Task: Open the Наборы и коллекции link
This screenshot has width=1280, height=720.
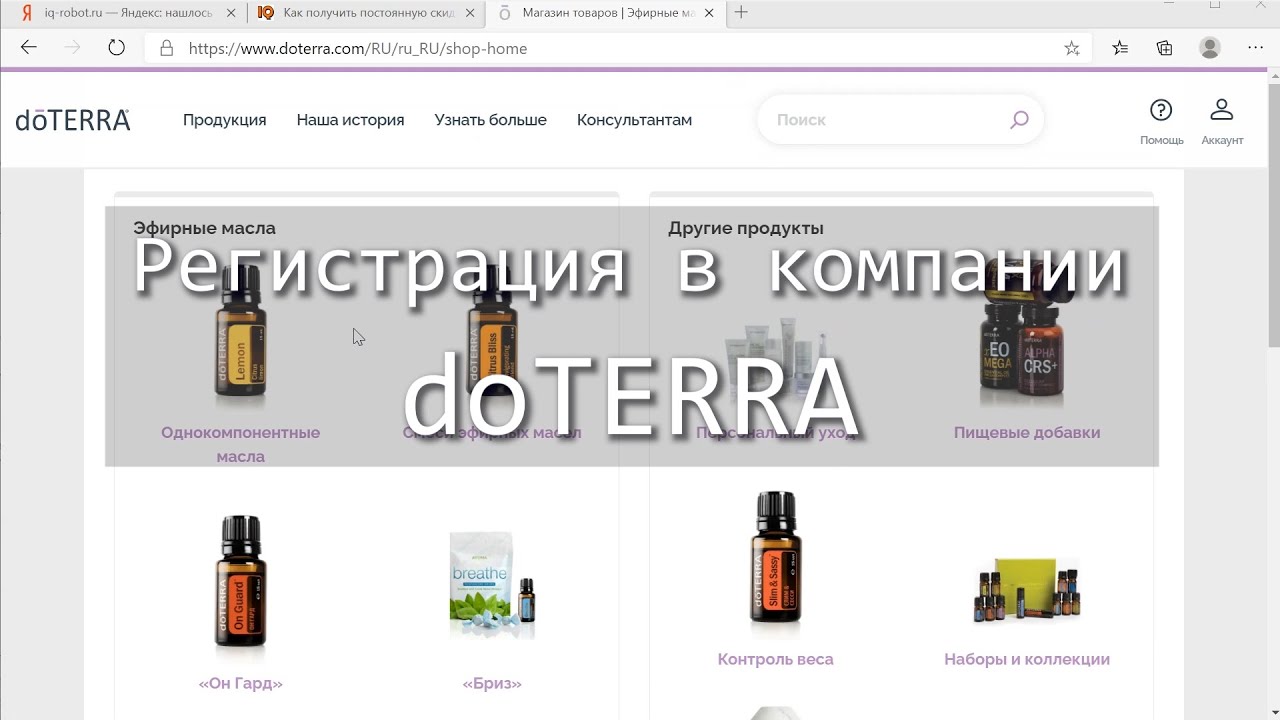Action: click(x=1027, y=660)
